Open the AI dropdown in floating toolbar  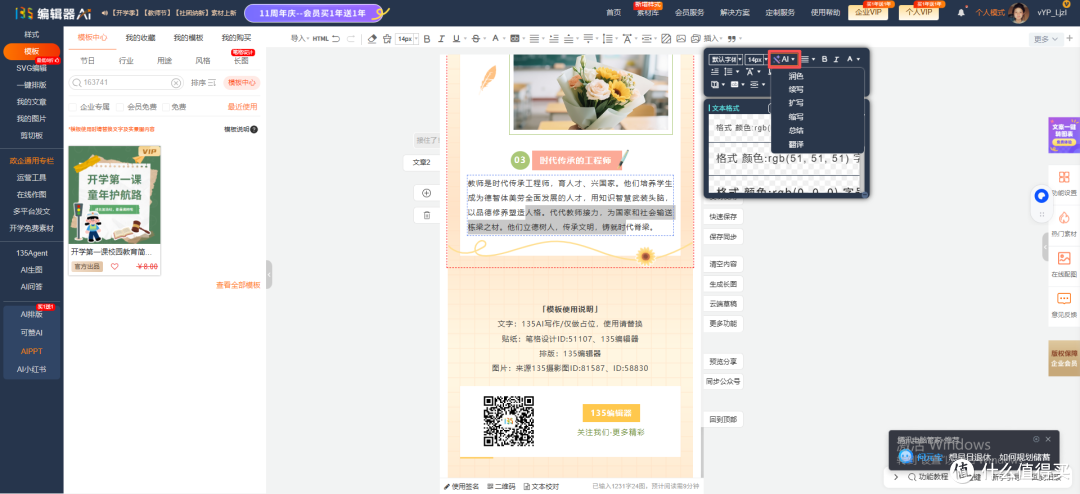(784, 59)
